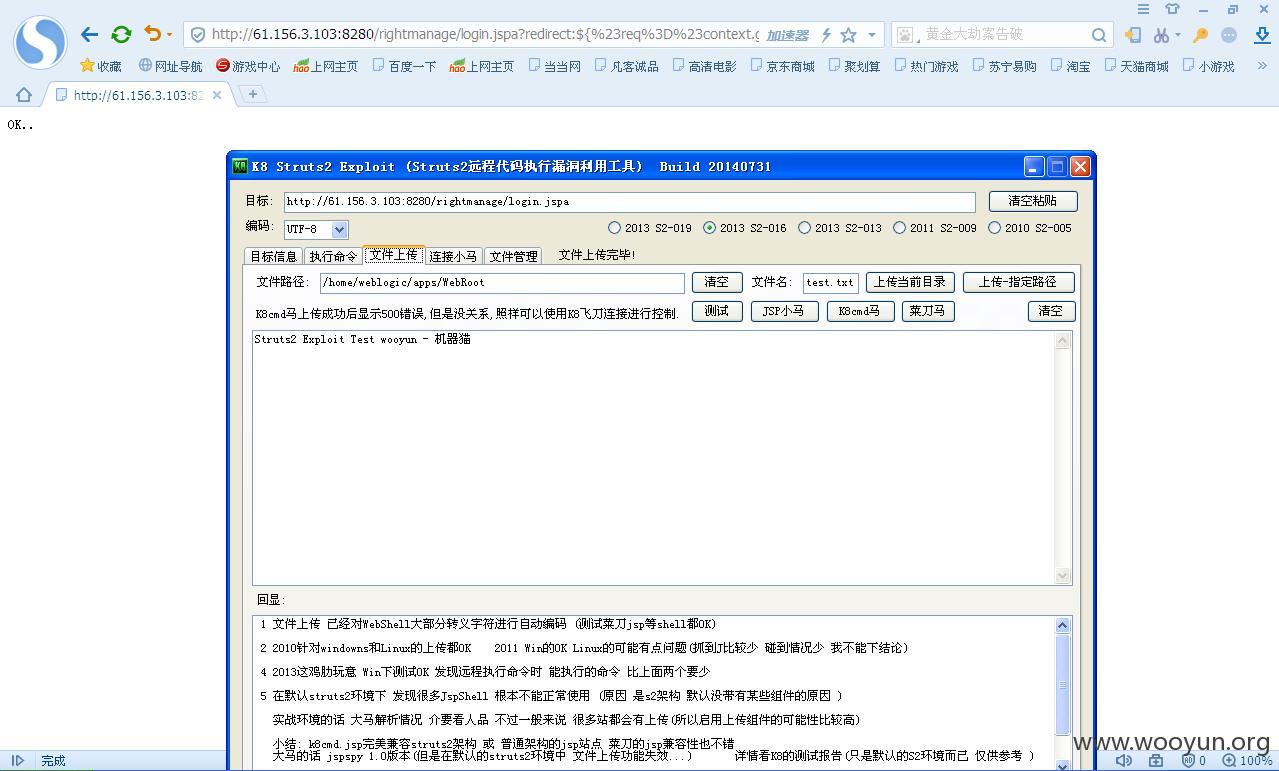Click the 上传当前目录 button
The image size is (1279, 771).
click(x=910, y=282)
